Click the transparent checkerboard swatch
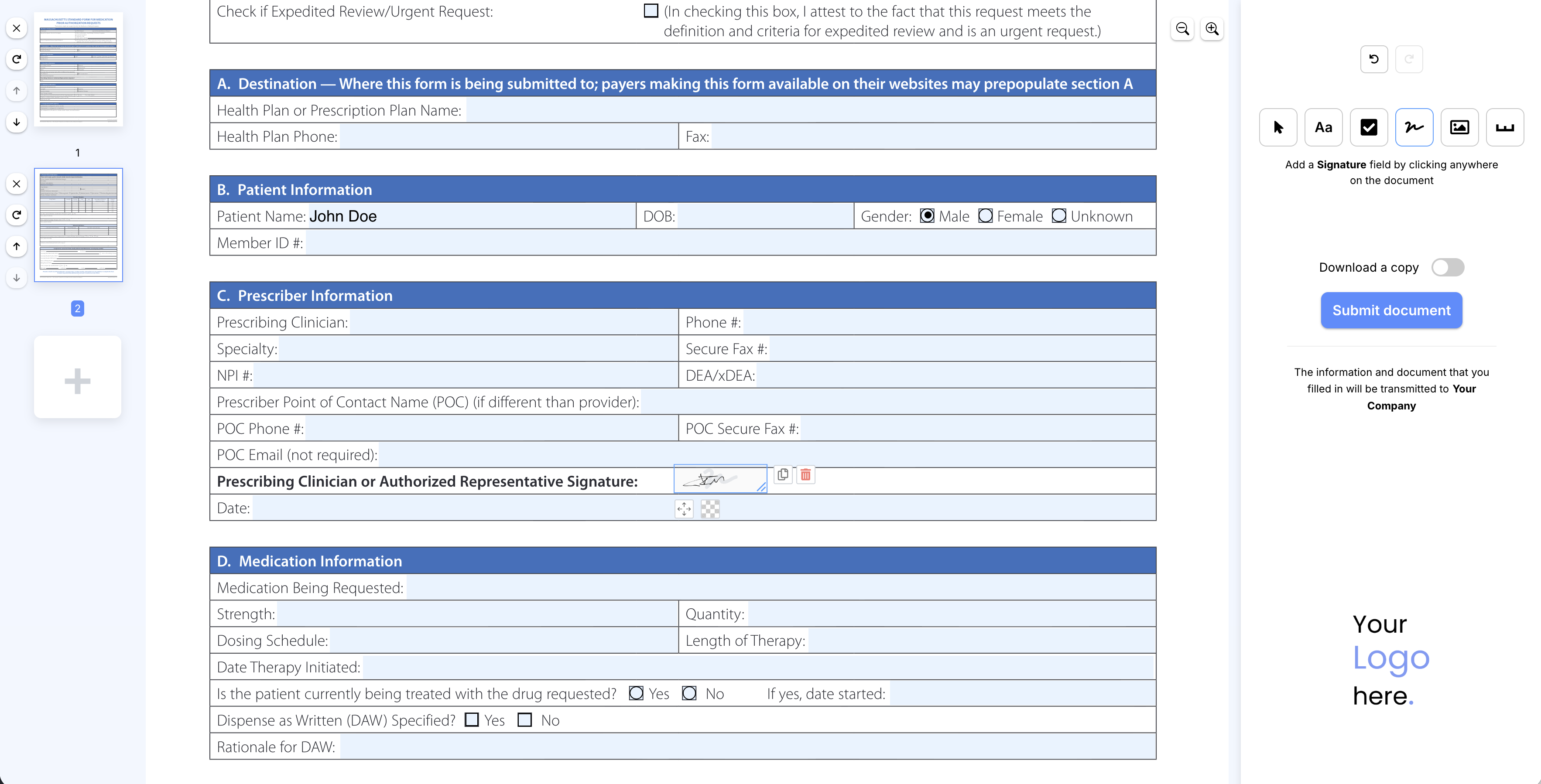 [x=710, y=509]
